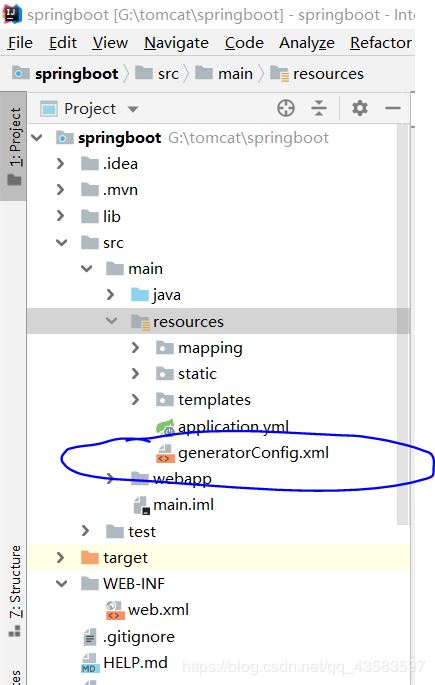Expand the target folder

(x=60, y=557)
